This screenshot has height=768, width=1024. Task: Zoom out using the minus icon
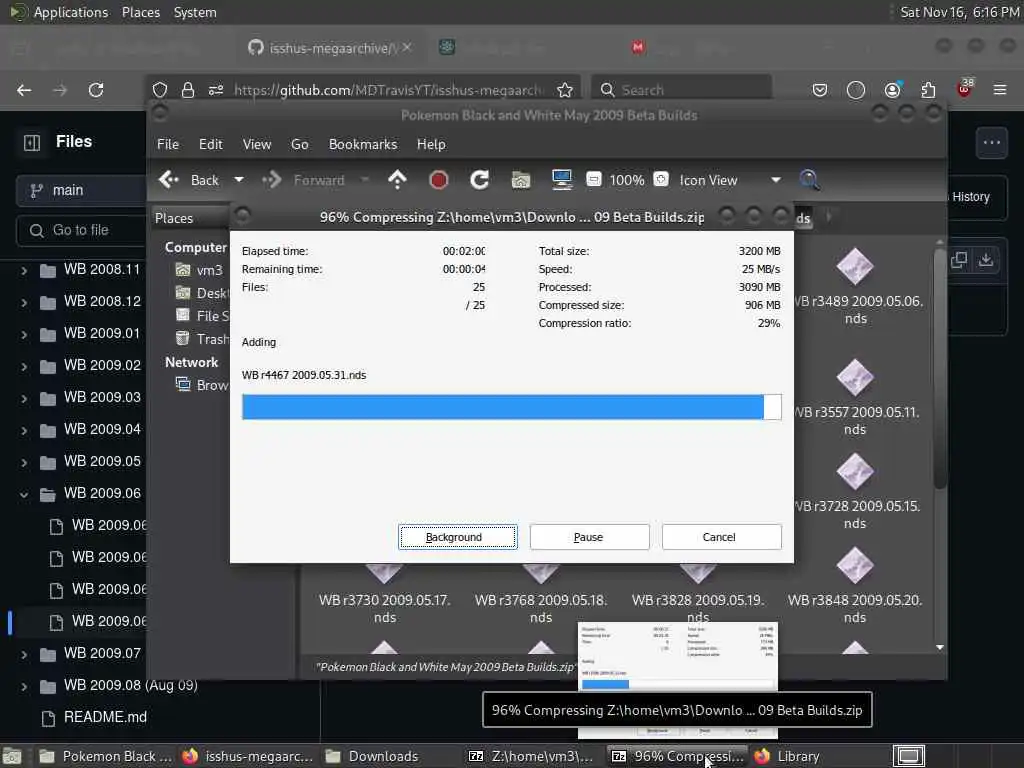click(x=594, y=180)
